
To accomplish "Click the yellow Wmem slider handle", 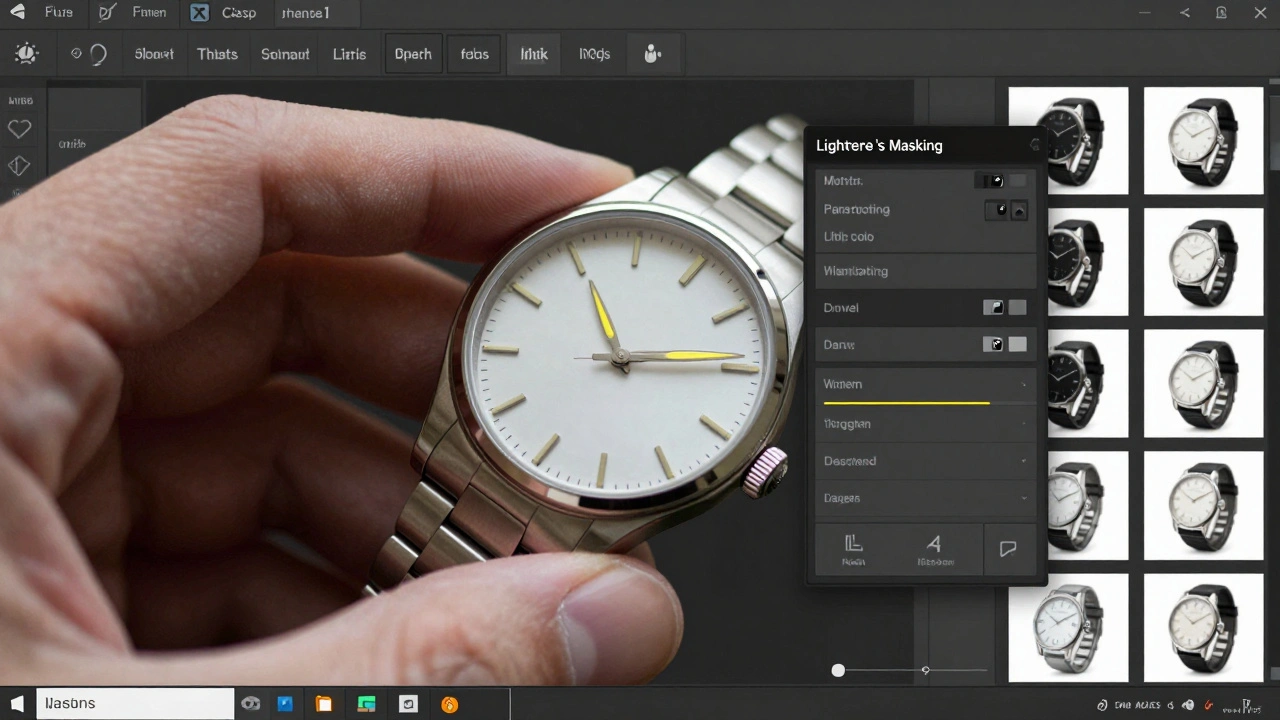I will 988,403.
